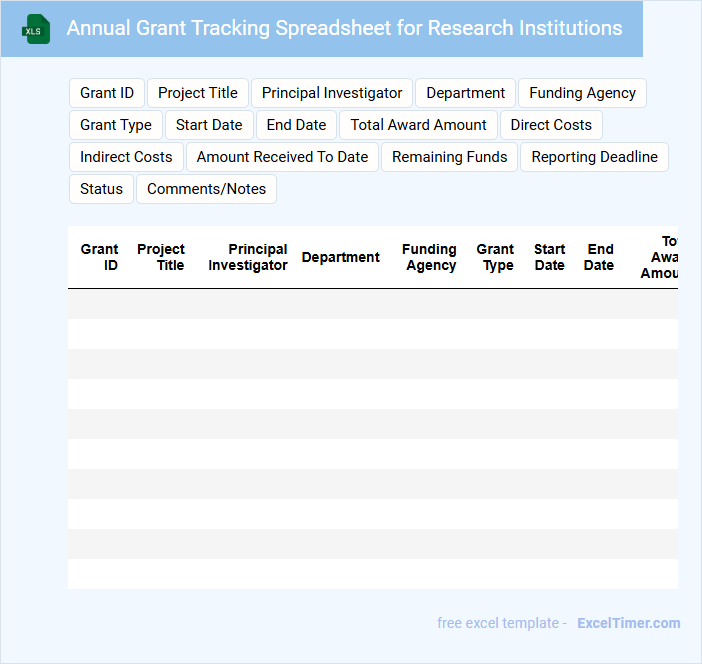The width and height of the screenshot is (702, 664).
Task: Select the Start Date tag
Action: click(209, 125)
